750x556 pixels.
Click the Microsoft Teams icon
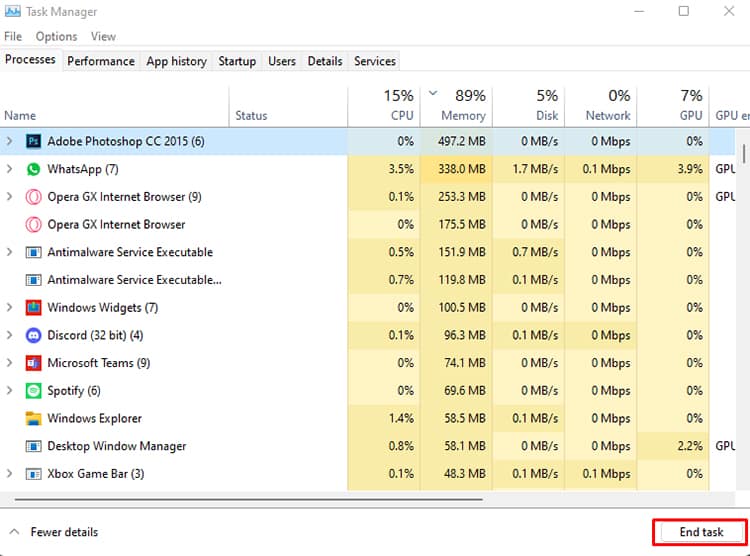pos(33,363)
